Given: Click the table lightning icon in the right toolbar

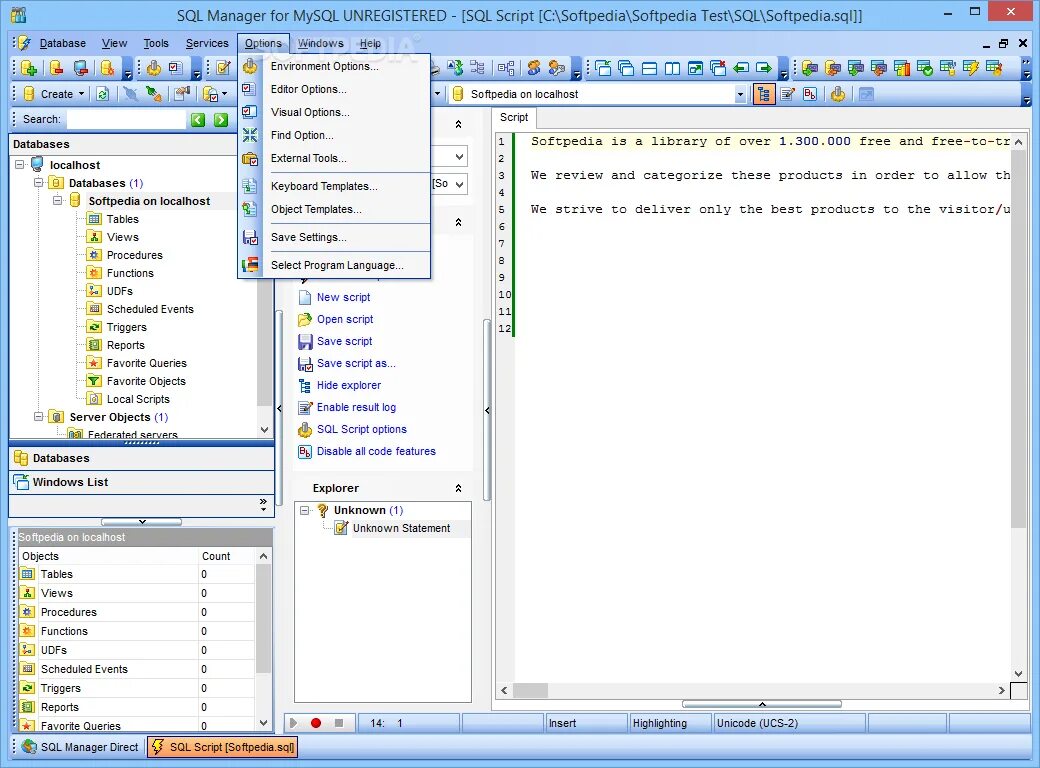Looking at the screenshot, I should (x=970, y=68).
